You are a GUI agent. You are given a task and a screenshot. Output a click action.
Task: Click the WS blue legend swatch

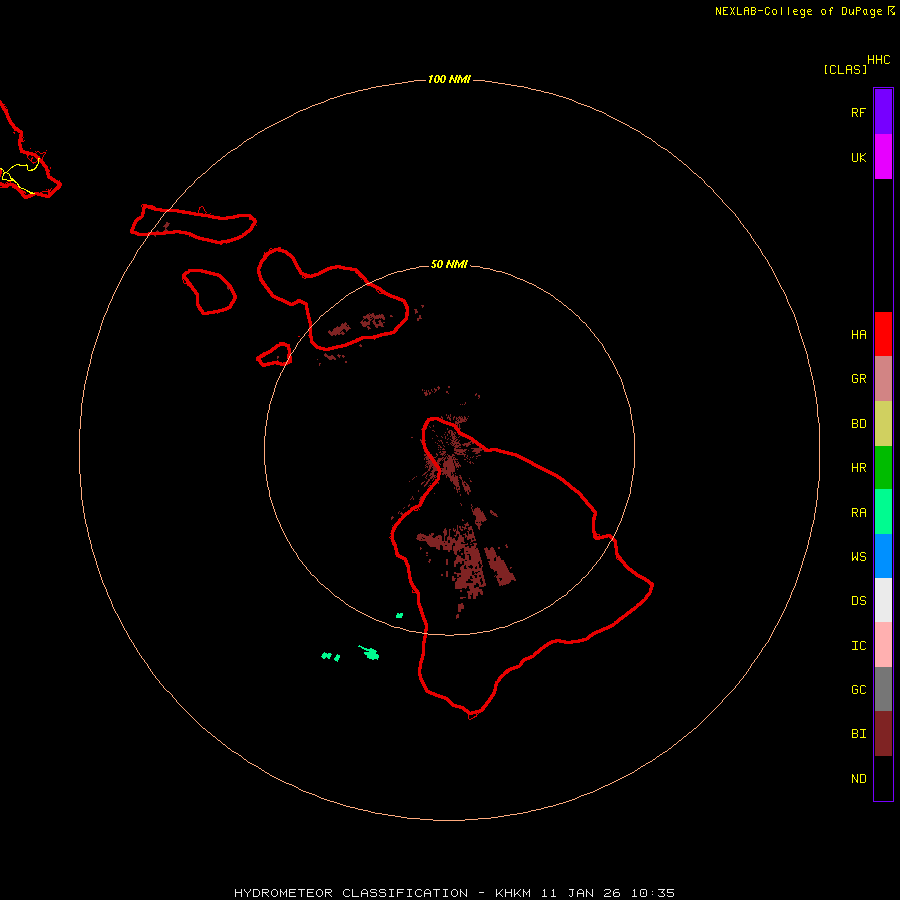tap(883, 556)
